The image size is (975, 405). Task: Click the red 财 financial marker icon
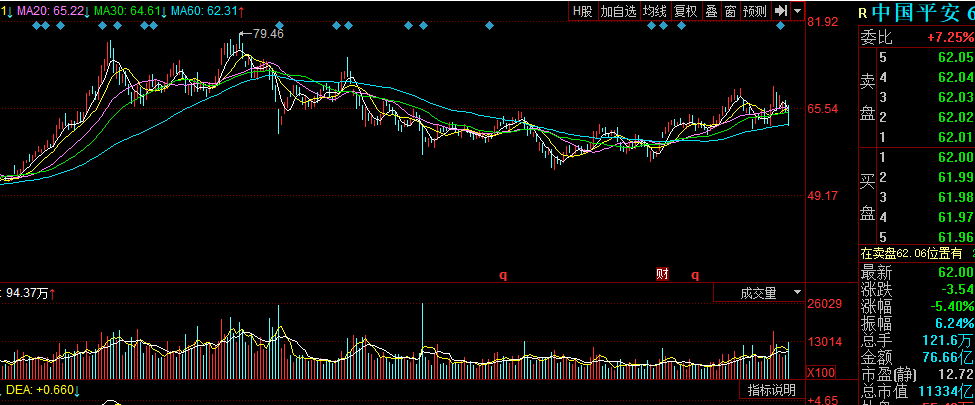662,273
